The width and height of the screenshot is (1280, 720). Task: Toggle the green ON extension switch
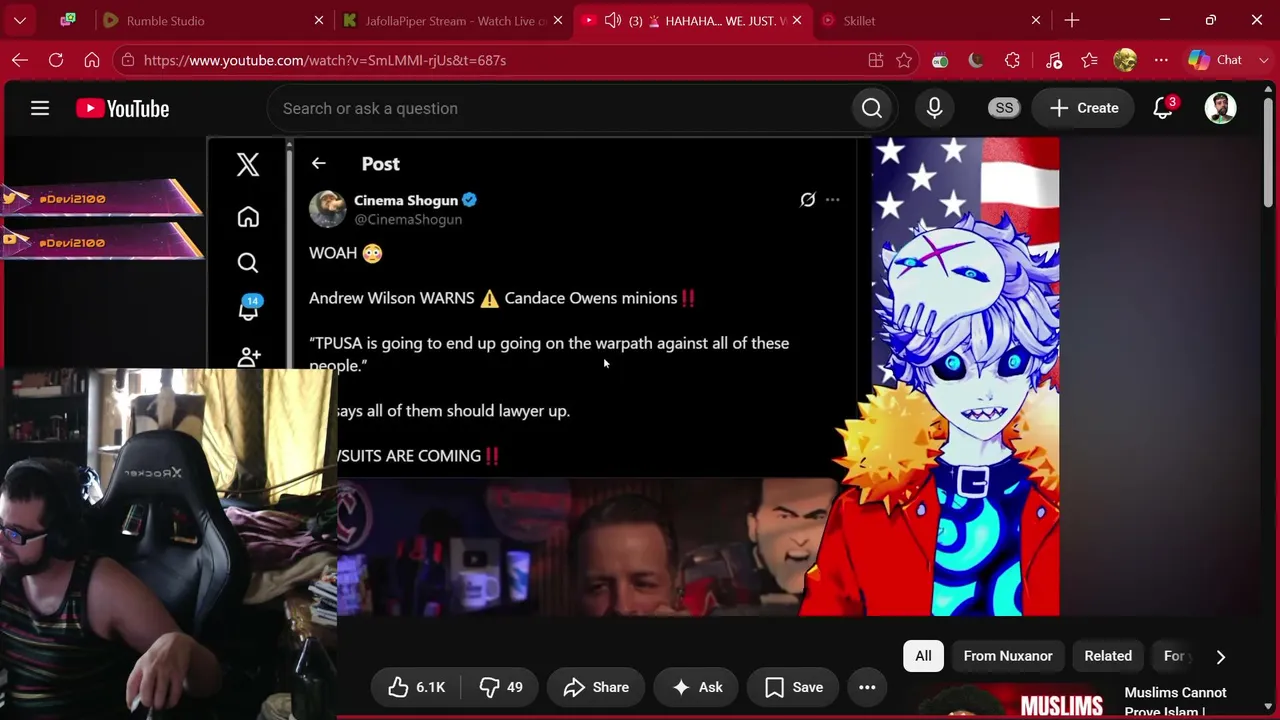pos(940,60)
